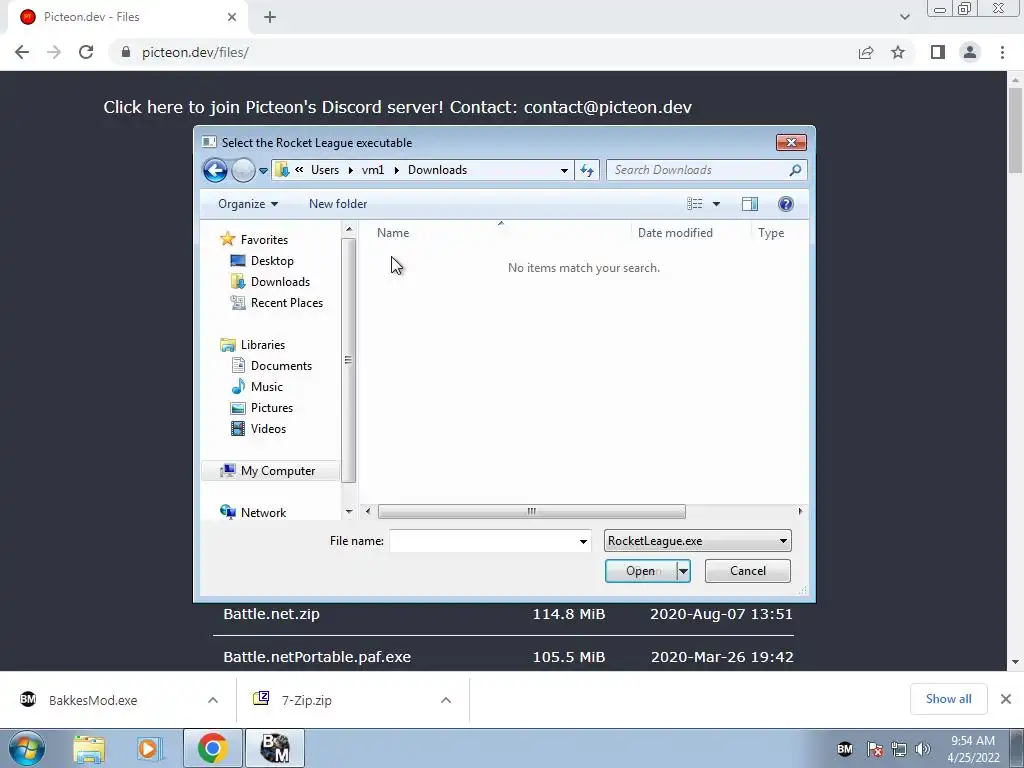This screenshot has width=1024, height=768.
Task: Toggle Chrome's side panel
Action: (938, 52)
